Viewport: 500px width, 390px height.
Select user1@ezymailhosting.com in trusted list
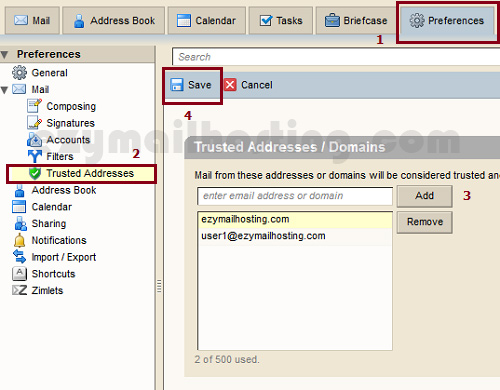click(295, 236)
